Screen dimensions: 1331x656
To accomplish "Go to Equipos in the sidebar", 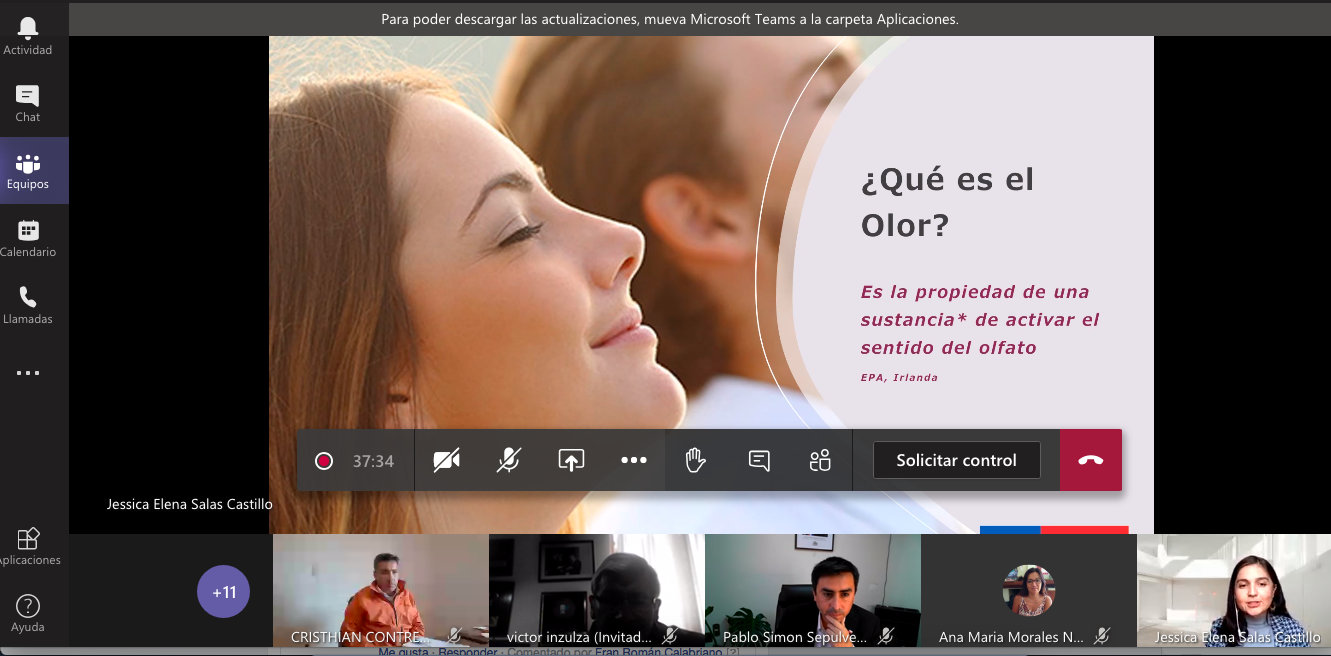I will pos(28,171).
